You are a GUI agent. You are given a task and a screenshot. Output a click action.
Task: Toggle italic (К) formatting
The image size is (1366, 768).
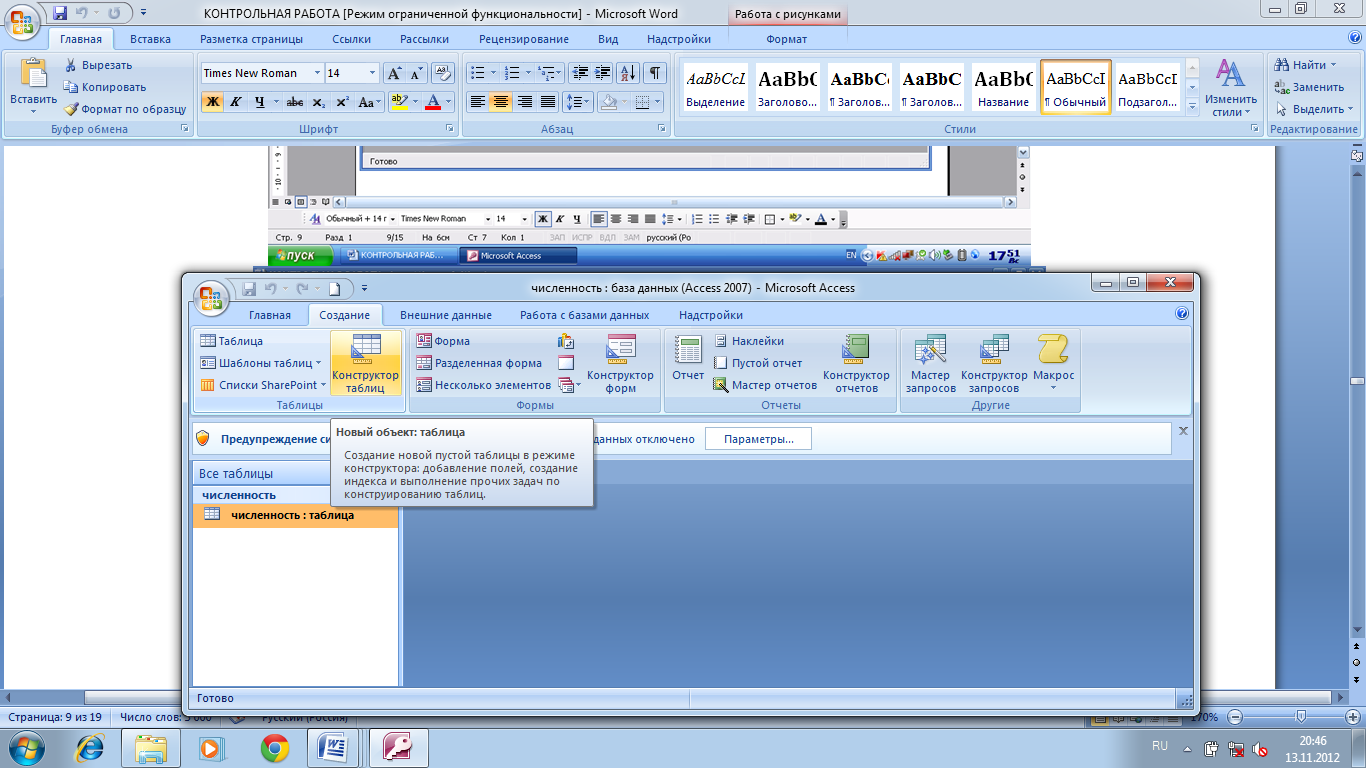pos(236,102)
